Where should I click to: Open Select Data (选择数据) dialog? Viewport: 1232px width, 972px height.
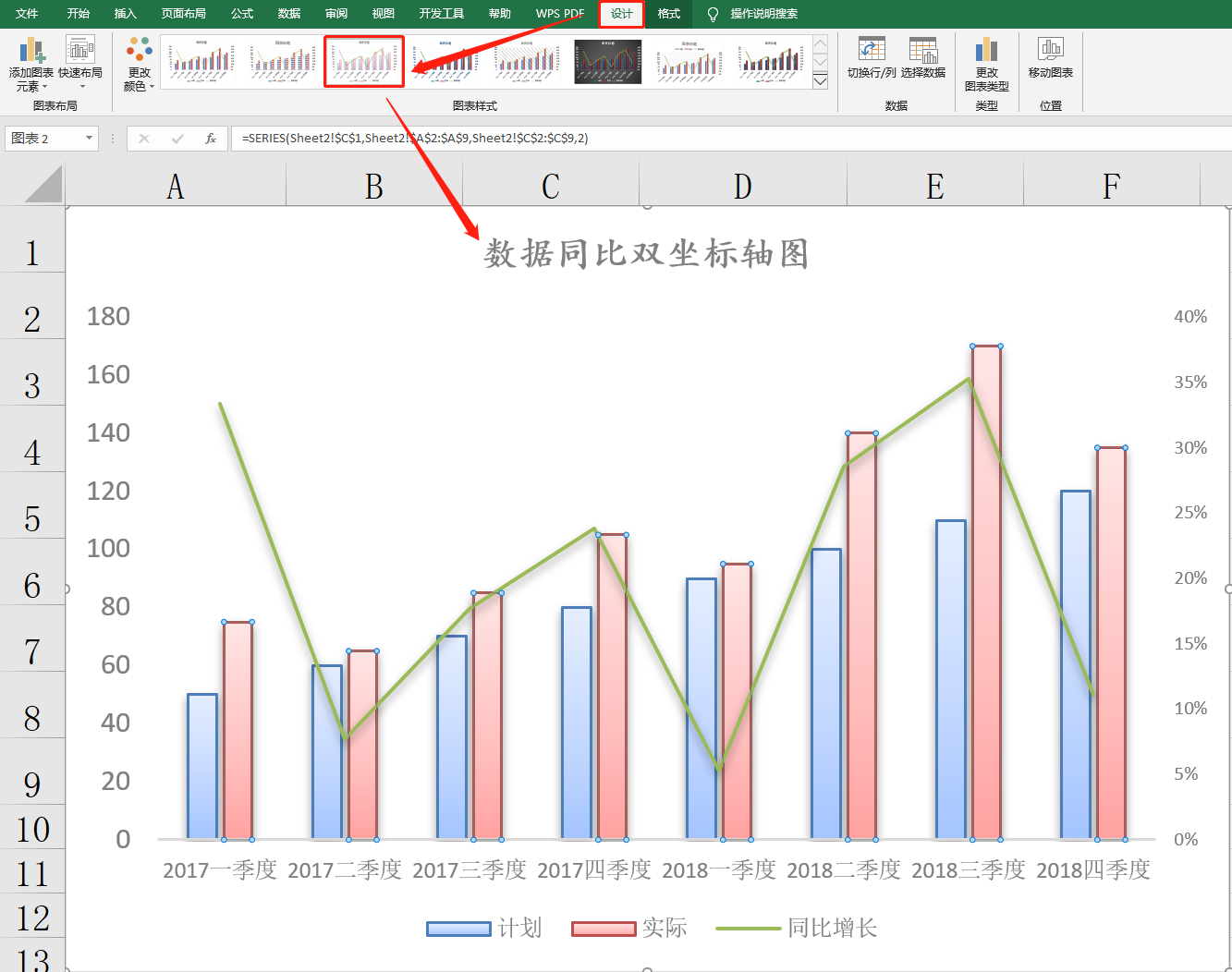[923, 58]
